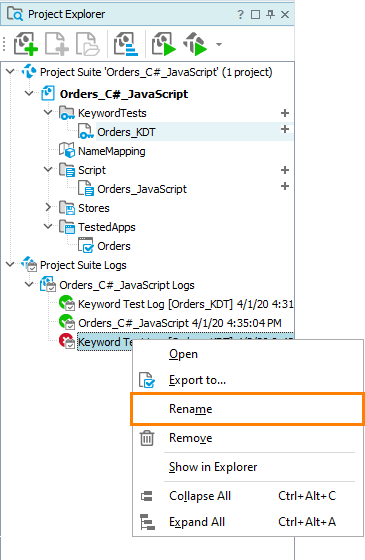This screenshot has height=560, width=365.
Task: Collapse the TestedApps node
Action: 48,226
